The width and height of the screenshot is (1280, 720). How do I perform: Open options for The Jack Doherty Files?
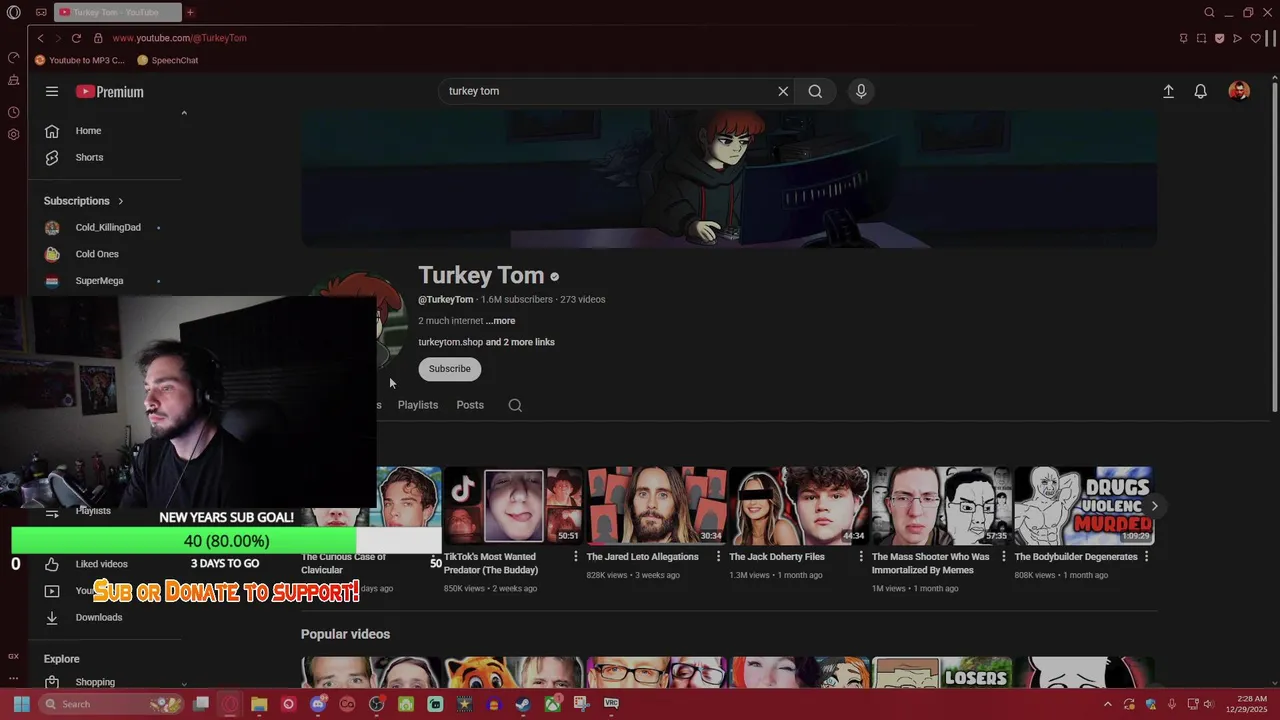[x=861, y=557]
